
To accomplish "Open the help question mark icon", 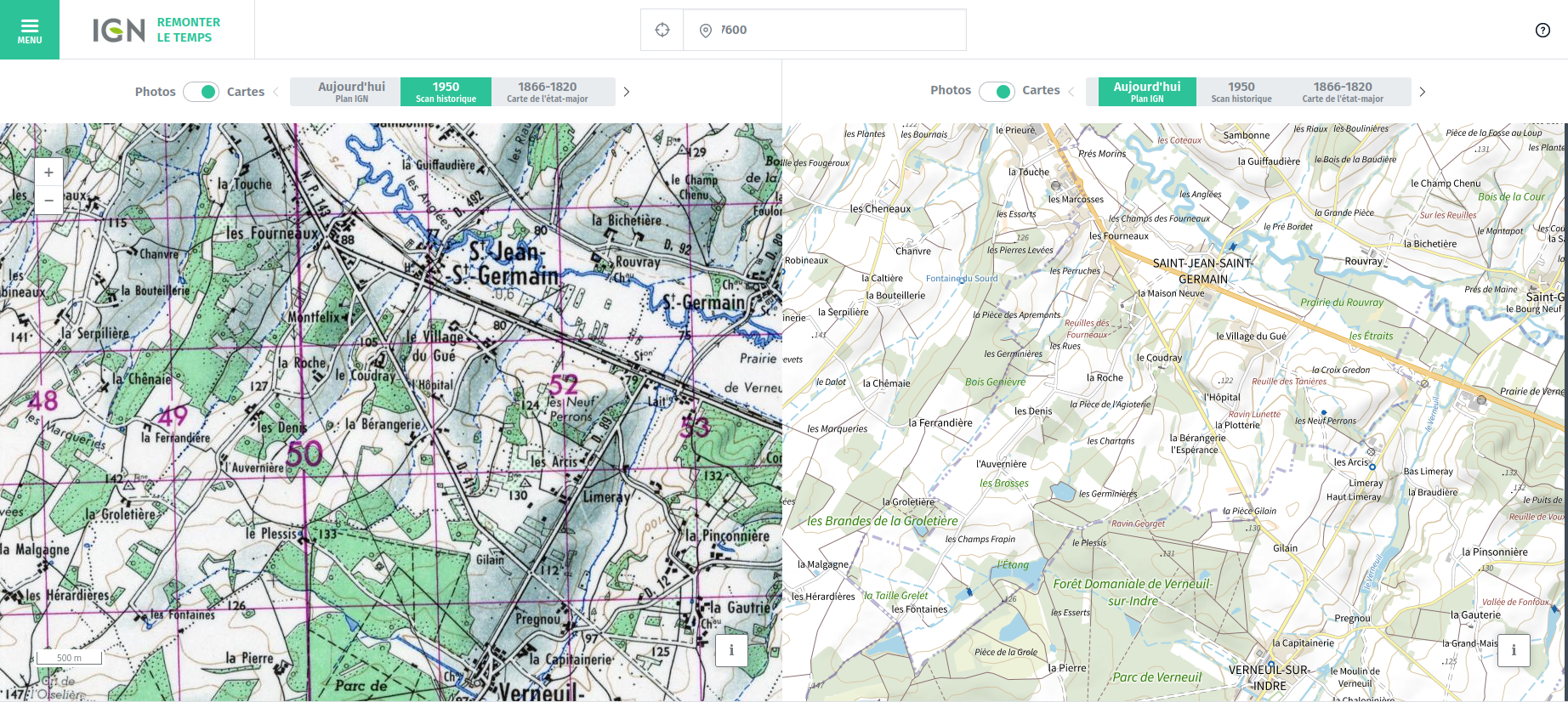I will 1542,30.
